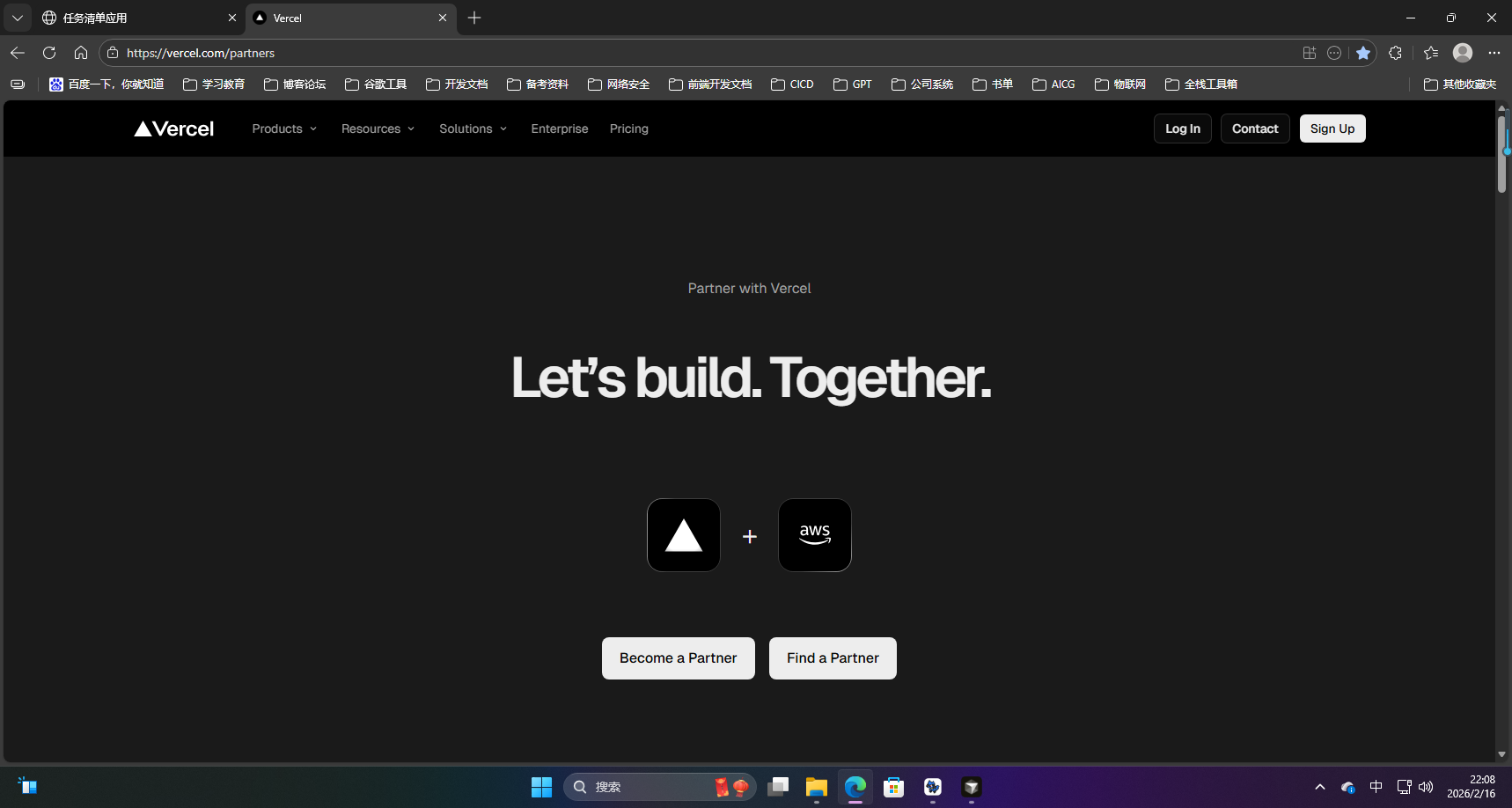The image size is (1512, 808).
Task: Switch the 中 input method indicator
Action: coord(1376,787)
